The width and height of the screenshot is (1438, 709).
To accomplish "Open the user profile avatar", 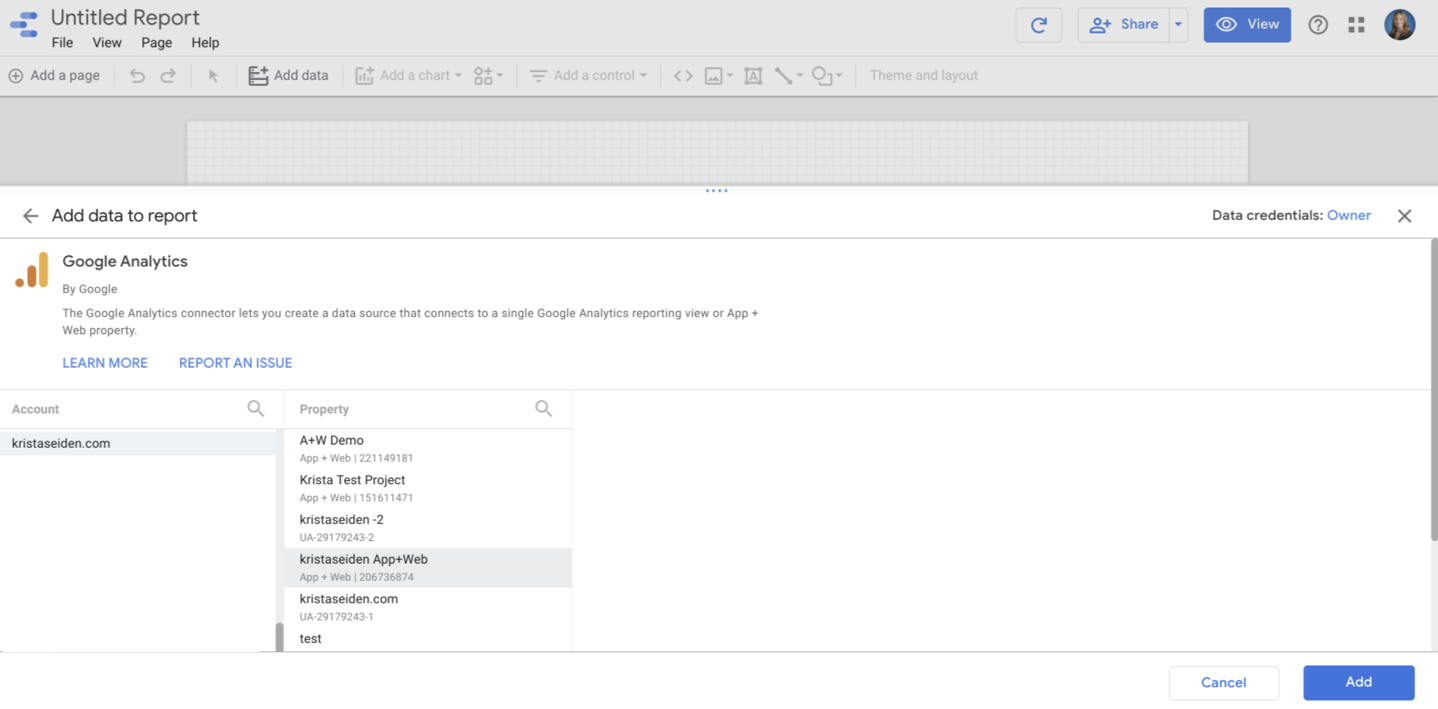I will pos(1399,25).
